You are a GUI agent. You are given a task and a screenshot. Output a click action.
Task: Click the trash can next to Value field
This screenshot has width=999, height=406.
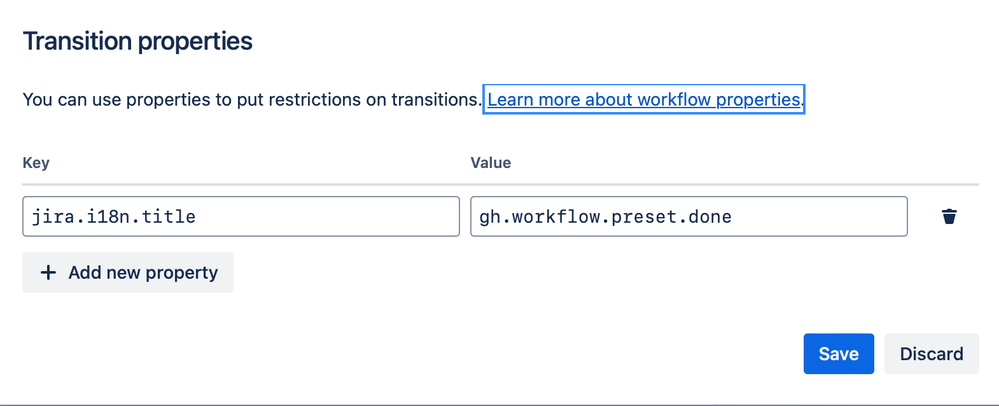click(x=949, y=217)
